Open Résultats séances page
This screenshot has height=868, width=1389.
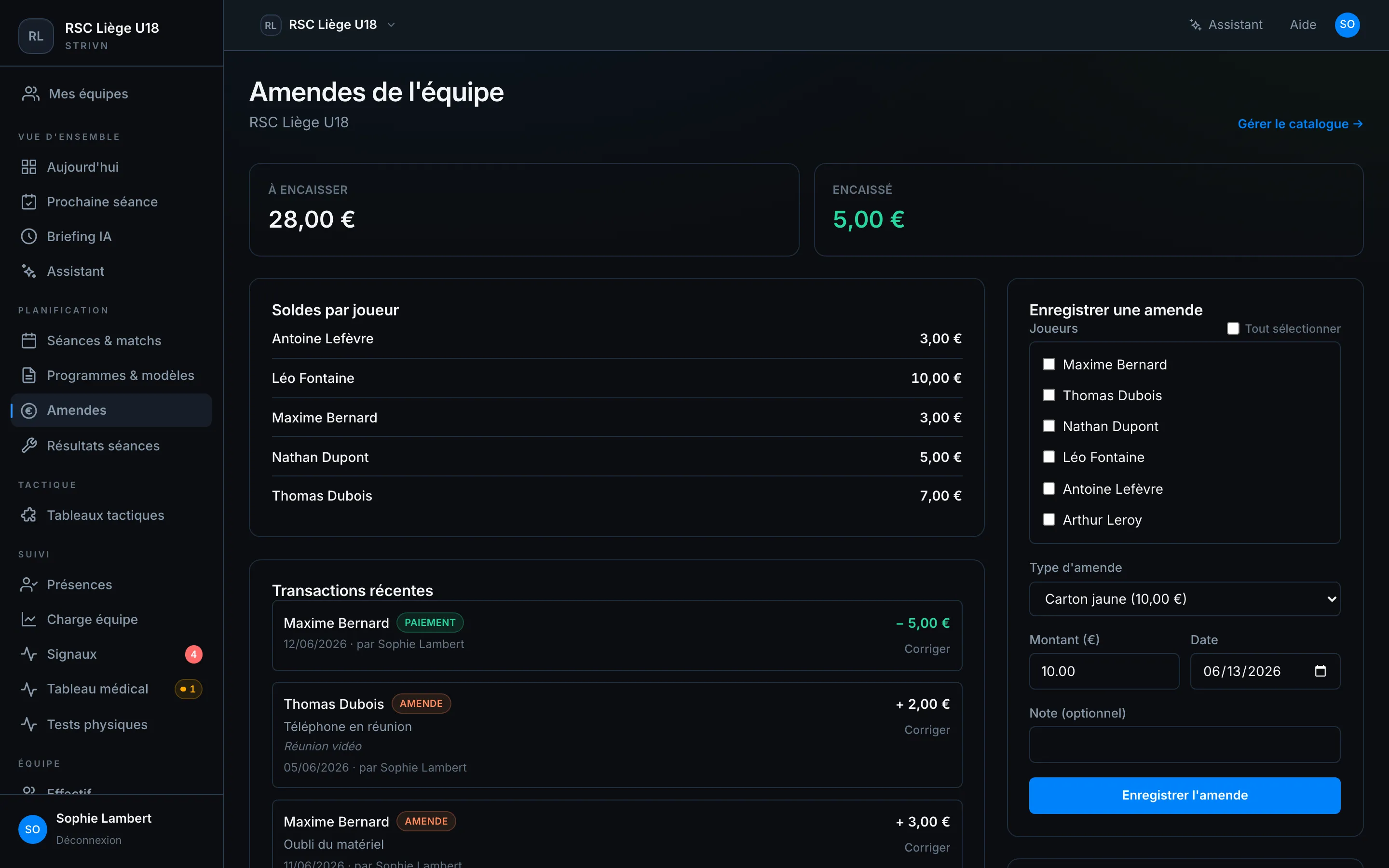coord(111,446)
